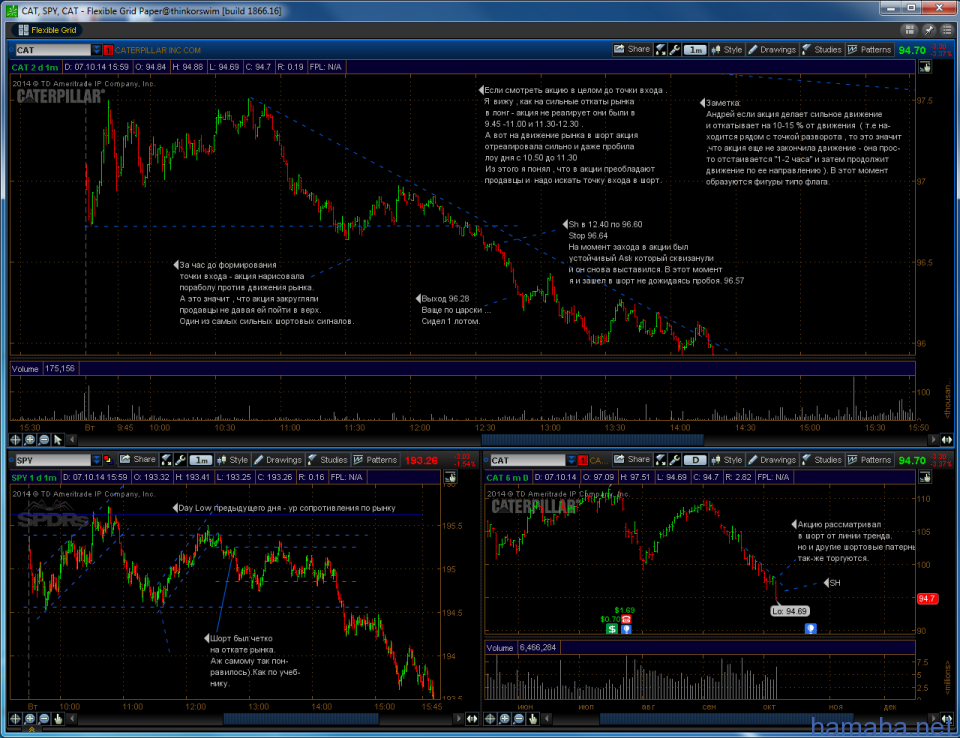Change the D timeframe on daily CAT chart

696,460
